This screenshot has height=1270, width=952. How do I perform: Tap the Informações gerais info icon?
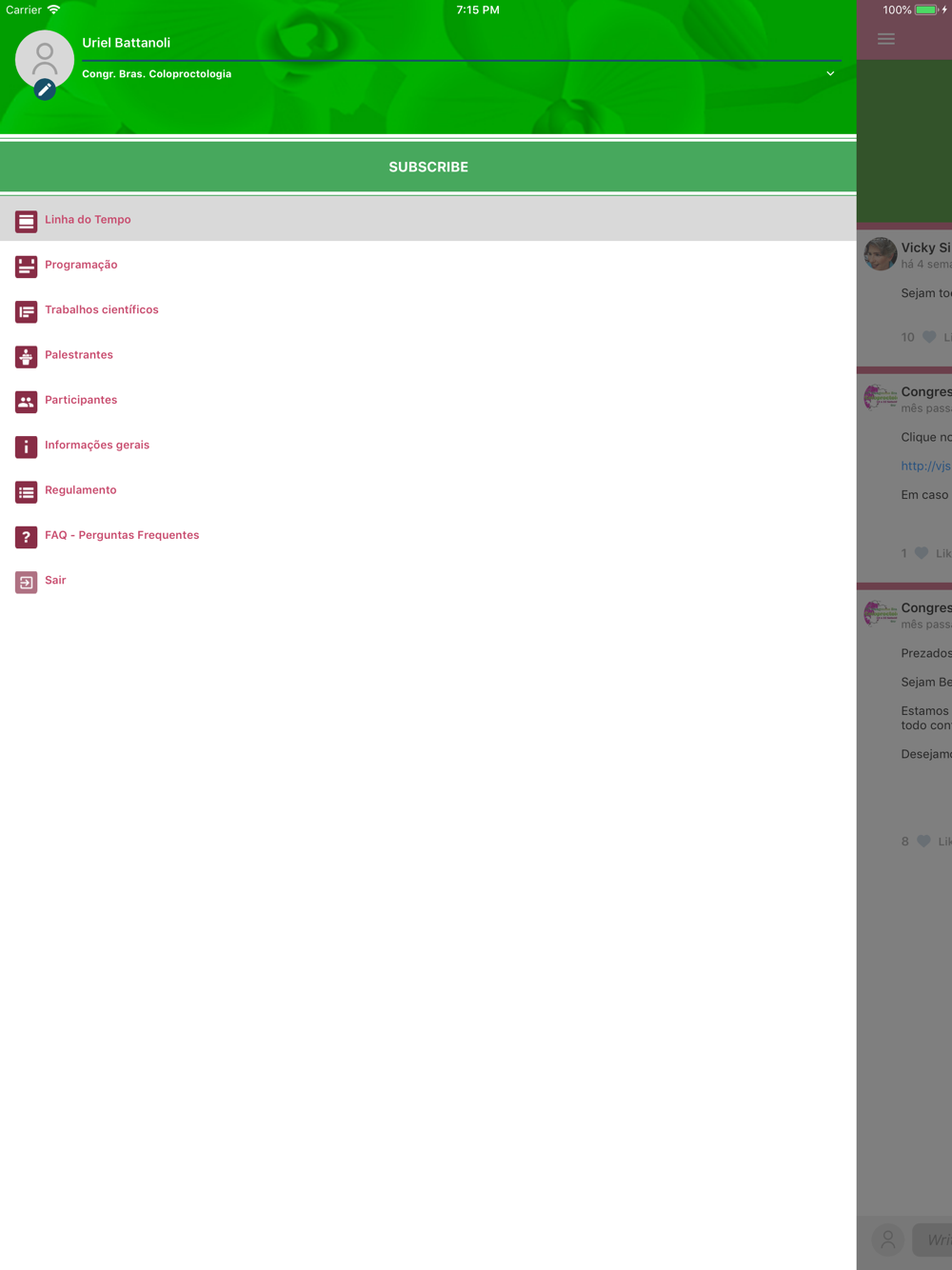point(26,446)
